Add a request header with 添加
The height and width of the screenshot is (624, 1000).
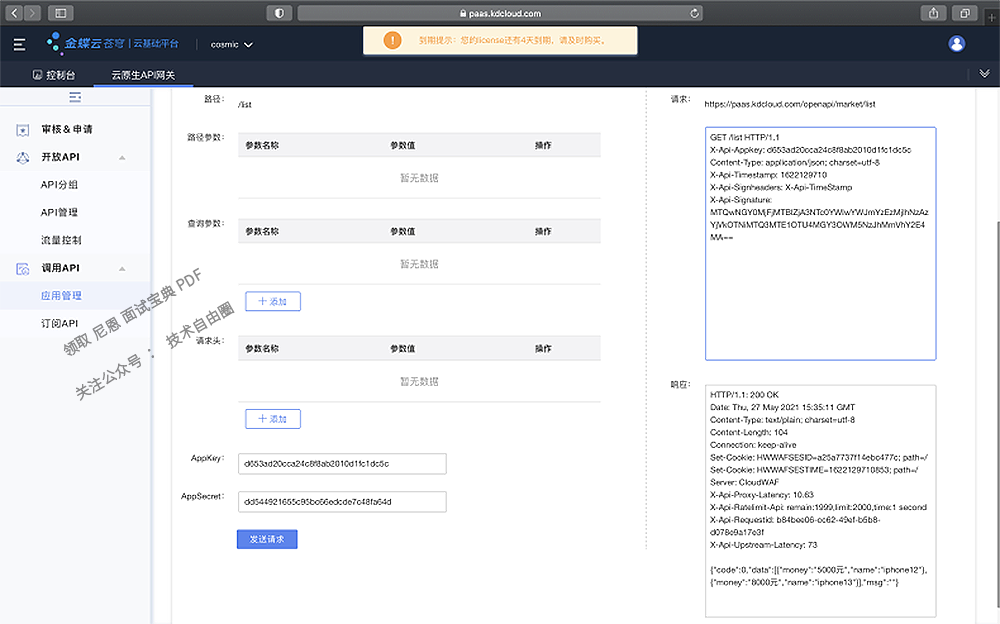[273, 419]
